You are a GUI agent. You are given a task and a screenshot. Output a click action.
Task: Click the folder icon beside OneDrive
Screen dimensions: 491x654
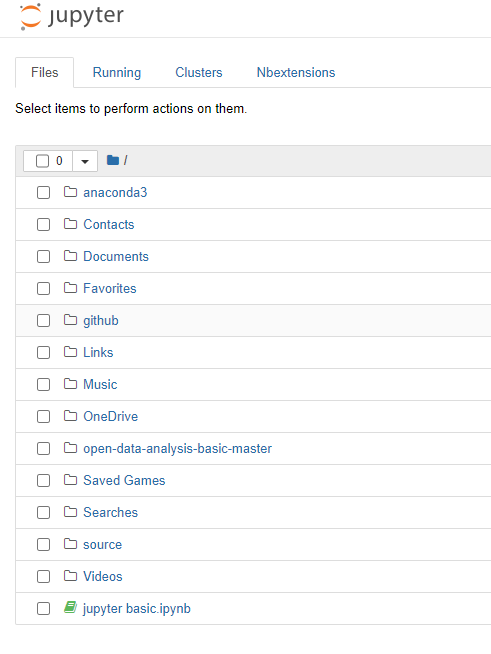pyautogui.click(x=71, y=416)
